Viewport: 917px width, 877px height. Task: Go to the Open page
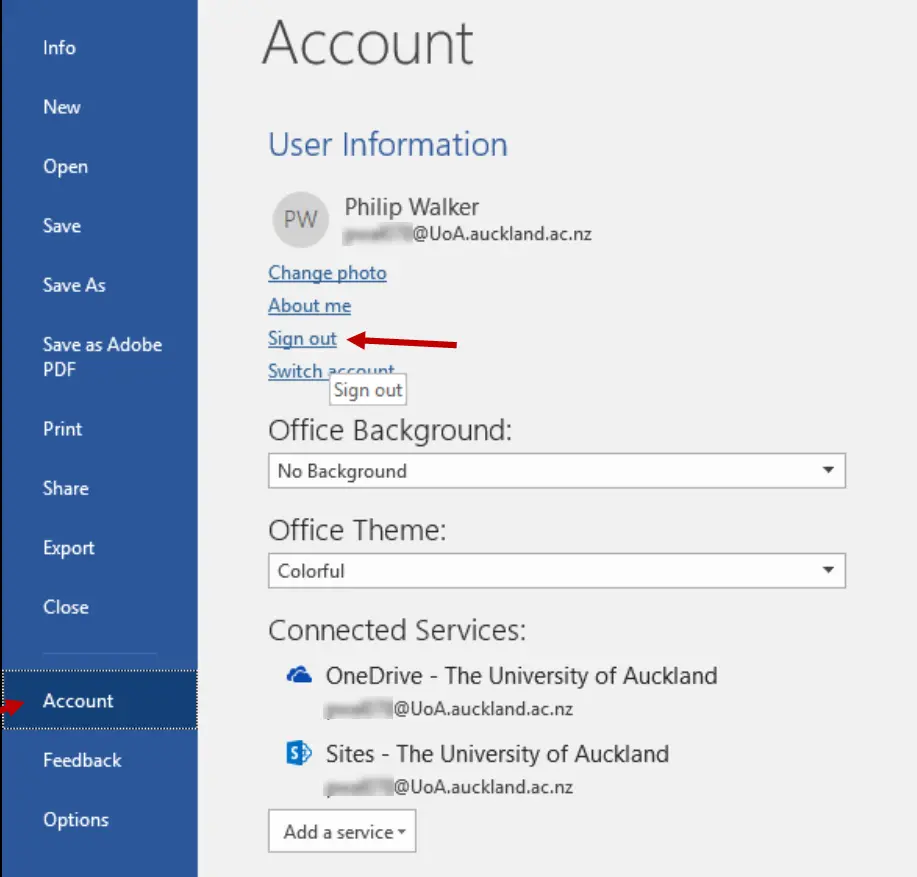click(x=65, y=167)
